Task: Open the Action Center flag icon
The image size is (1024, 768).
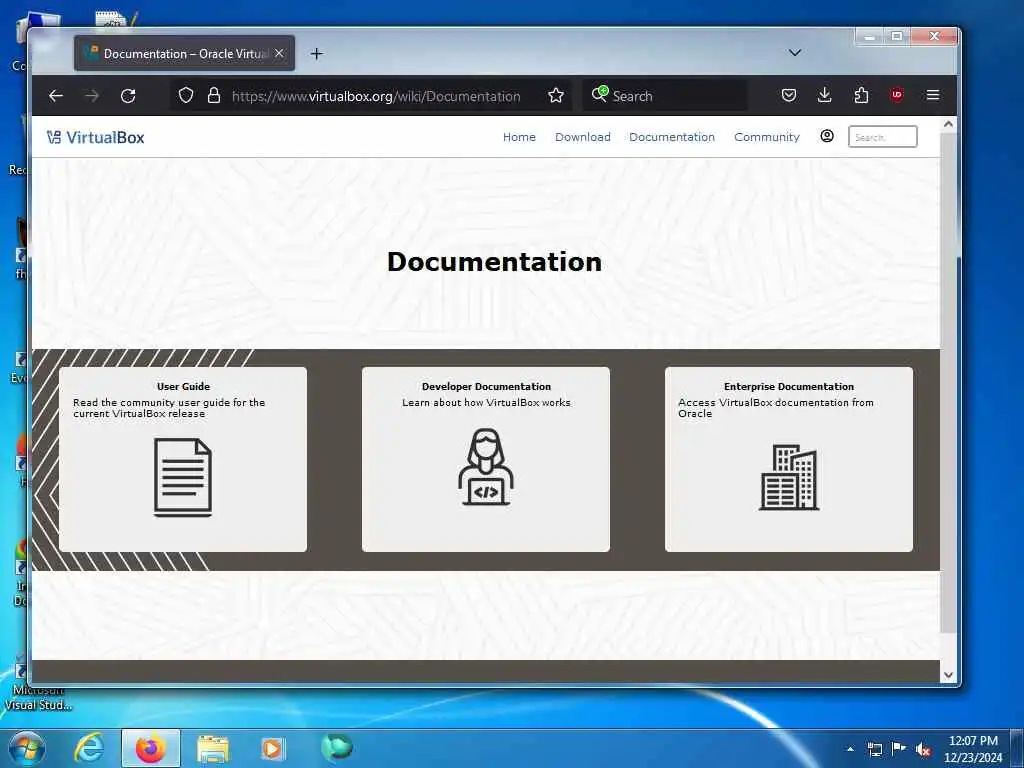Action: point(899,749)
